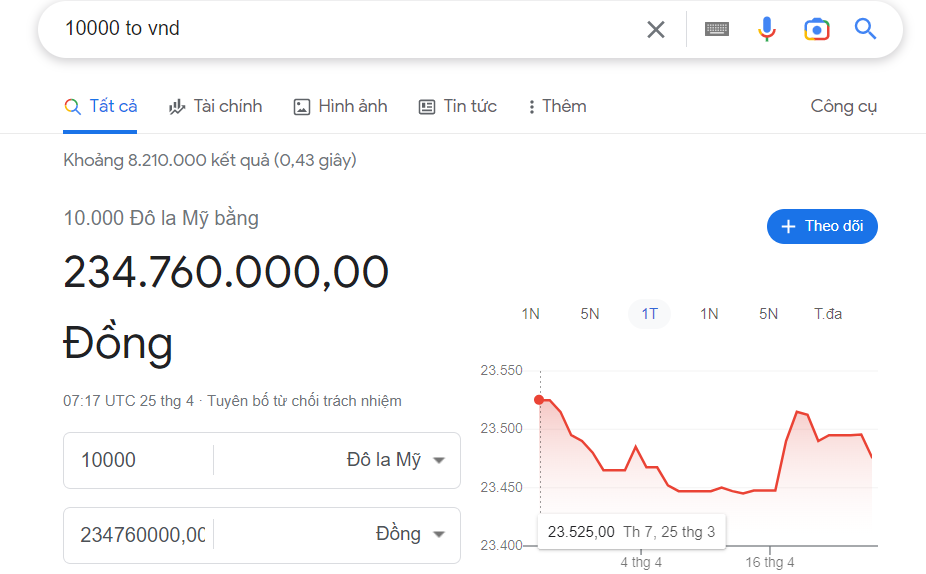
Task: Clear the search box with X icon
Action: [655, 29]
